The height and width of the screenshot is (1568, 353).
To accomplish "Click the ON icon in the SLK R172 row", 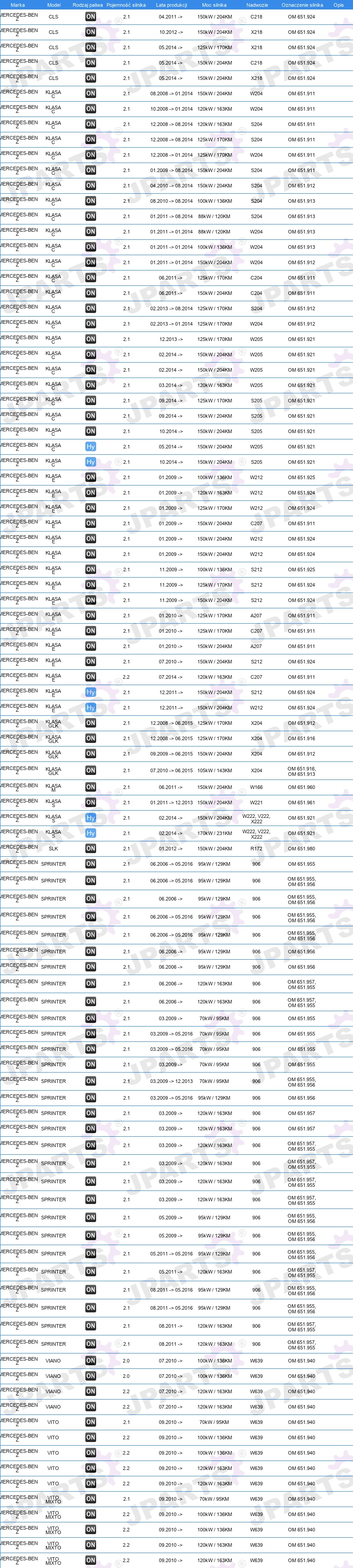I will tap(91, 849).
